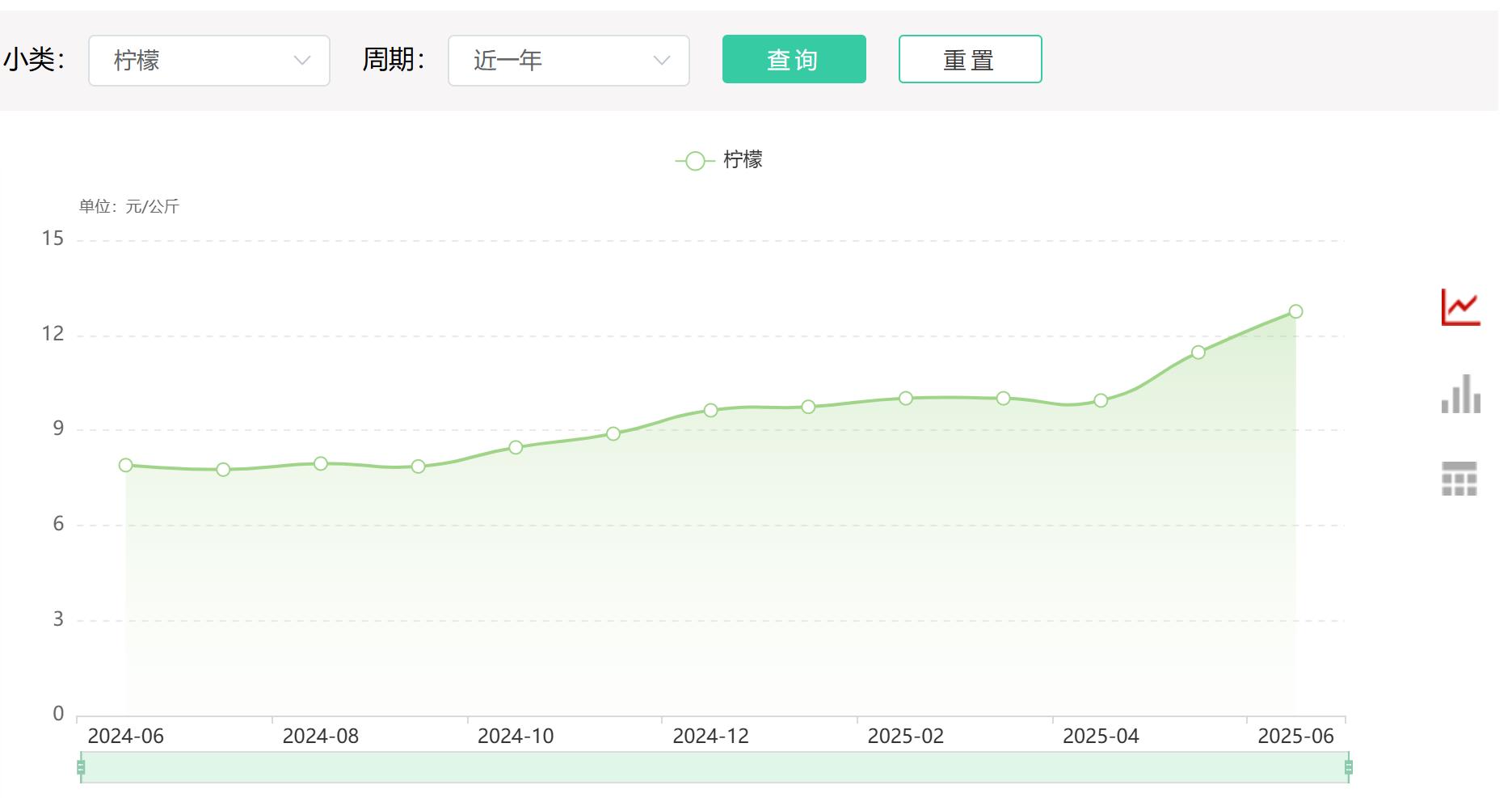Click the 2024-06 data point on chart

pos(125,465)
